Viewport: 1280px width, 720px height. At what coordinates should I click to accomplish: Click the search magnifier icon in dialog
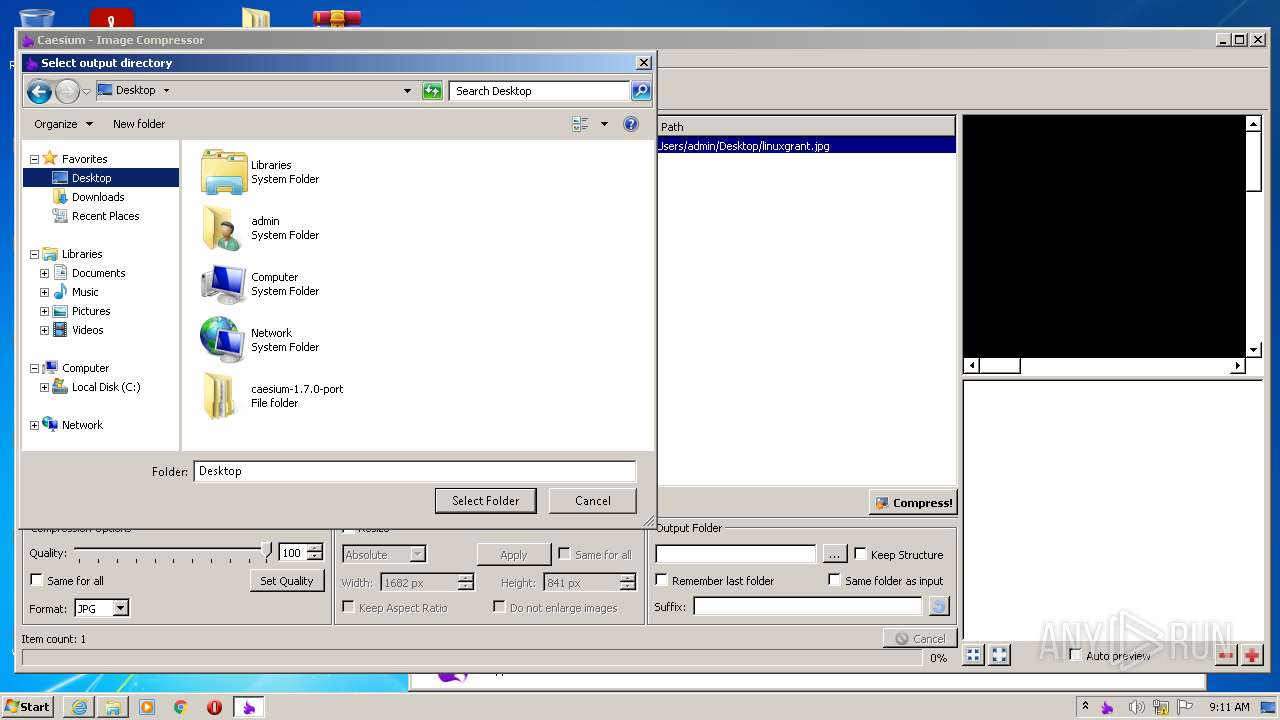point(640,91)
